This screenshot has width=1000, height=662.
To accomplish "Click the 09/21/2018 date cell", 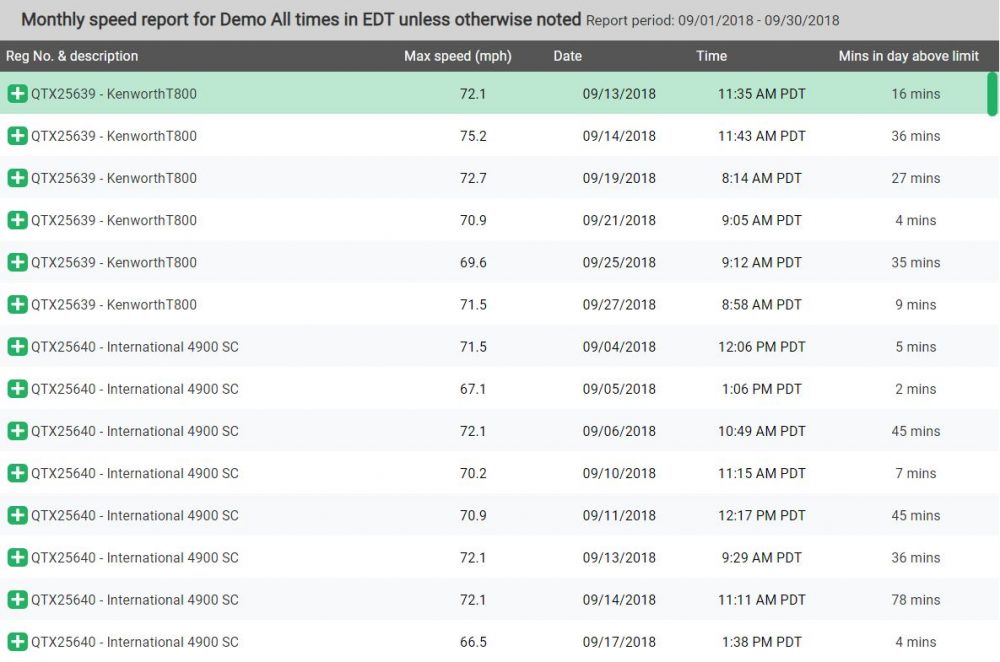I will coord(619,220).
